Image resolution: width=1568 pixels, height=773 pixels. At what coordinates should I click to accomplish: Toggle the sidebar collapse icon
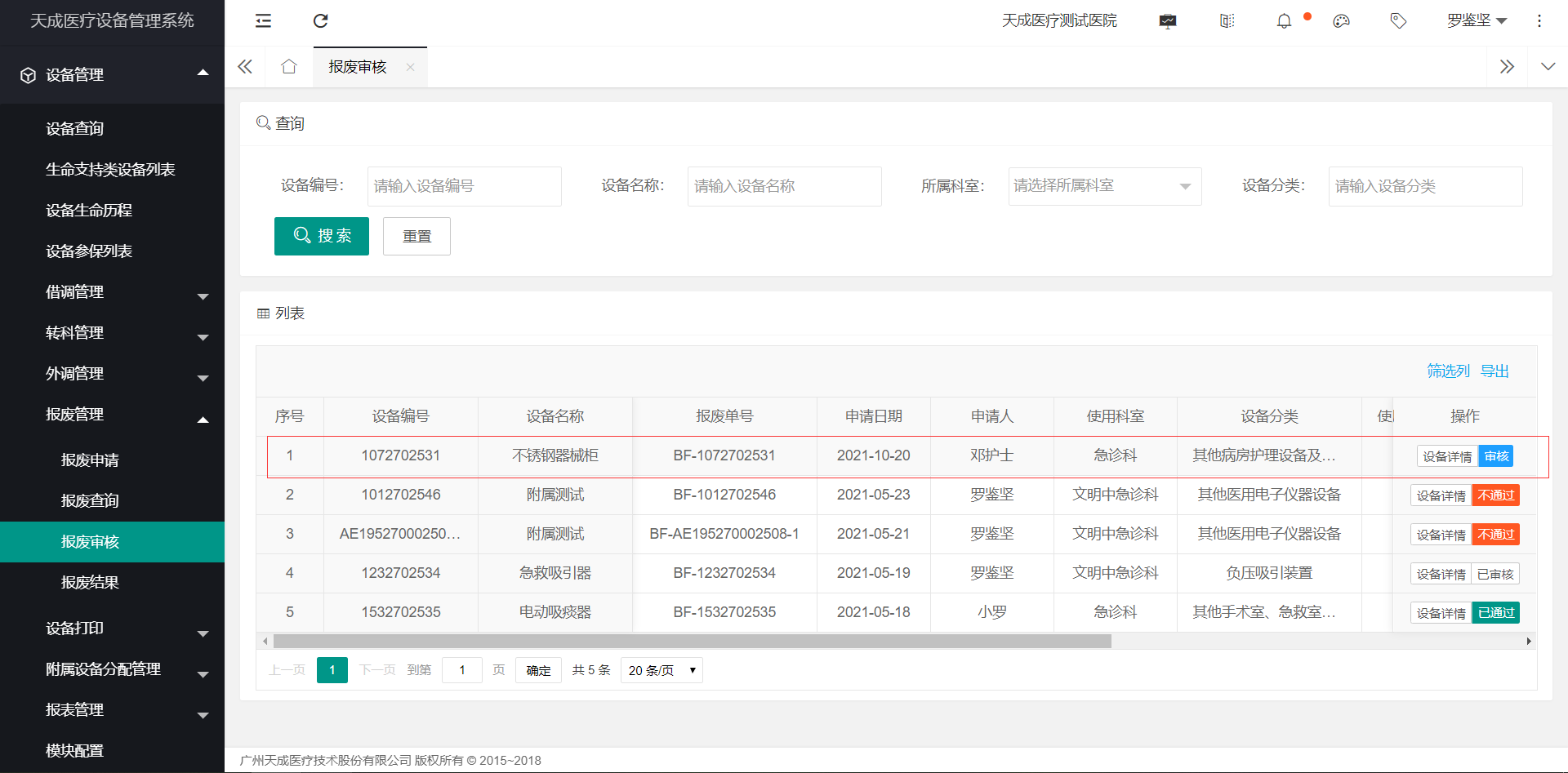coord(263,21)
